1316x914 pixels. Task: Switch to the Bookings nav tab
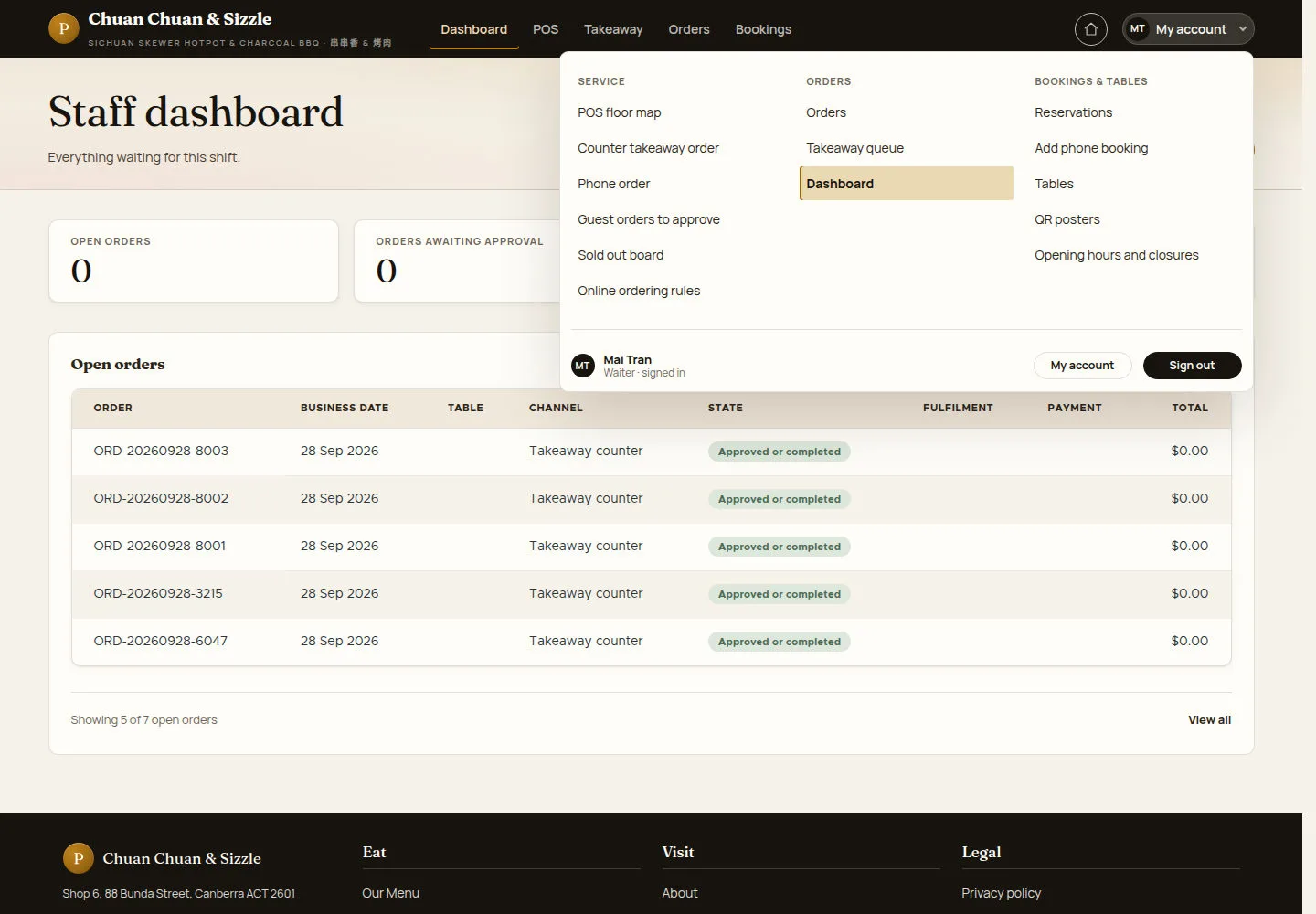click(x=763, y=29)
